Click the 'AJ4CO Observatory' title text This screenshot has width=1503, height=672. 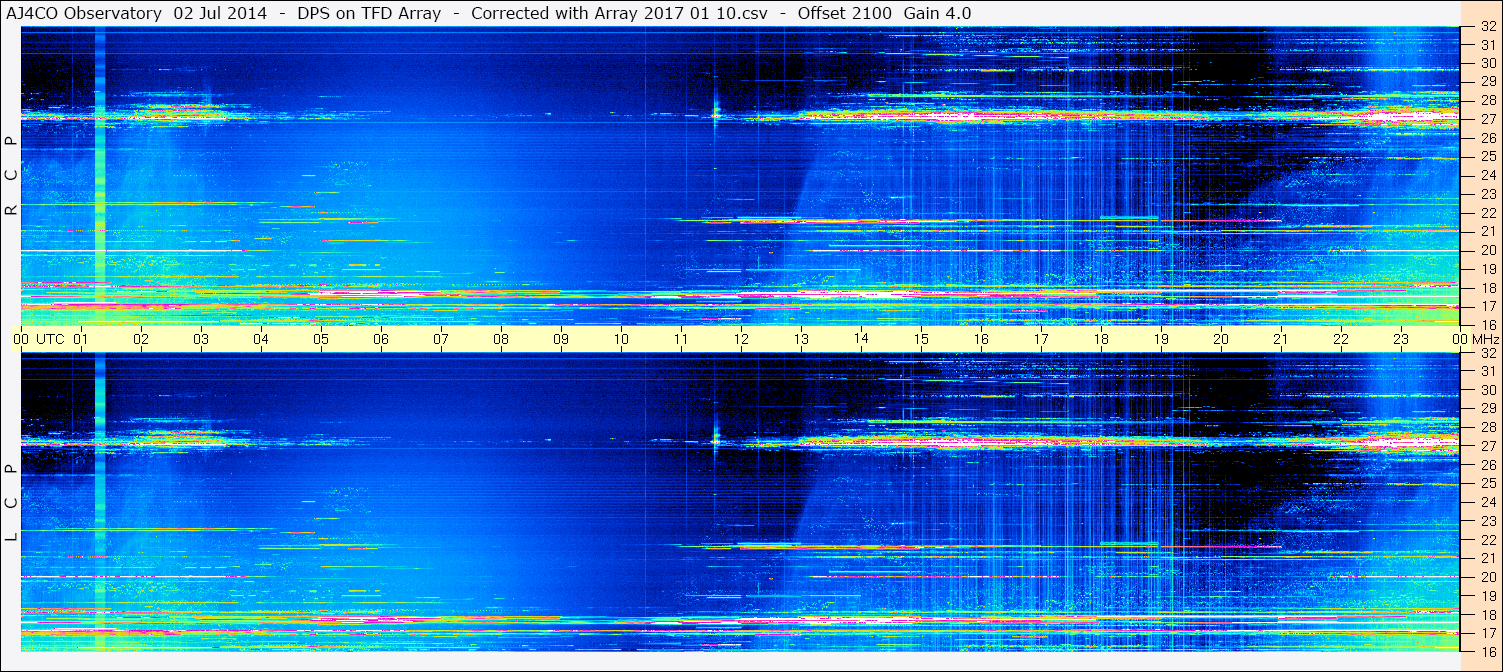pos(83,13)
